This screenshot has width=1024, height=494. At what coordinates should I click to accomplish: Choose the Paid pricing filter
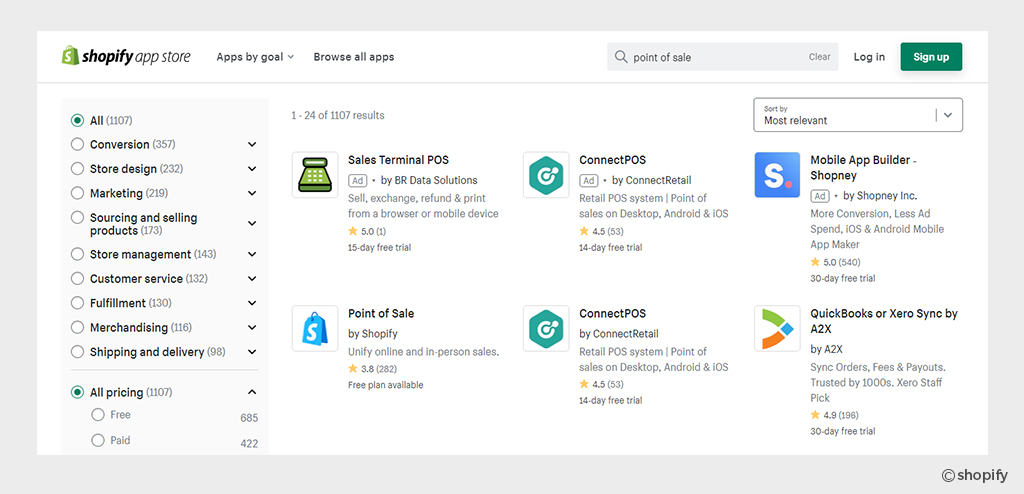pyautogui.click(x=98, y=440)
